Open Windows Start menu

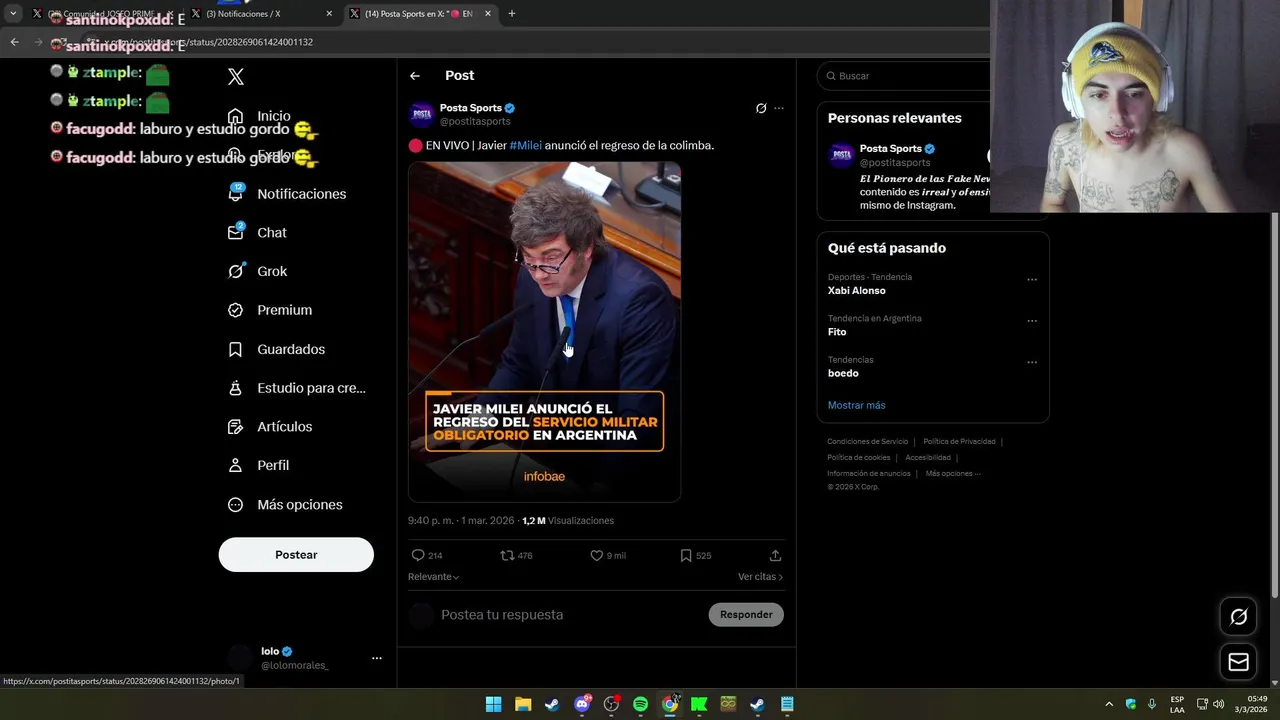pos(493,704)
